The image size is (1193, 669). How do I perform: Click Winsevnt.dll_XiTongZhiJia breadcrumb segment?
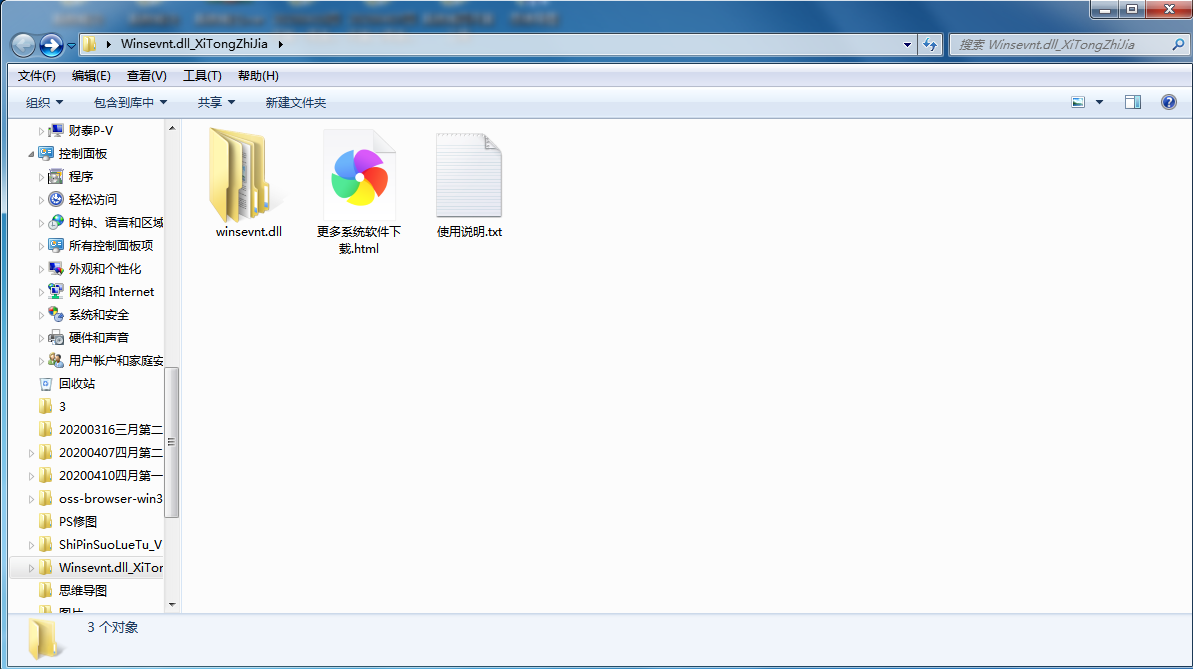(x=194, y=44)
